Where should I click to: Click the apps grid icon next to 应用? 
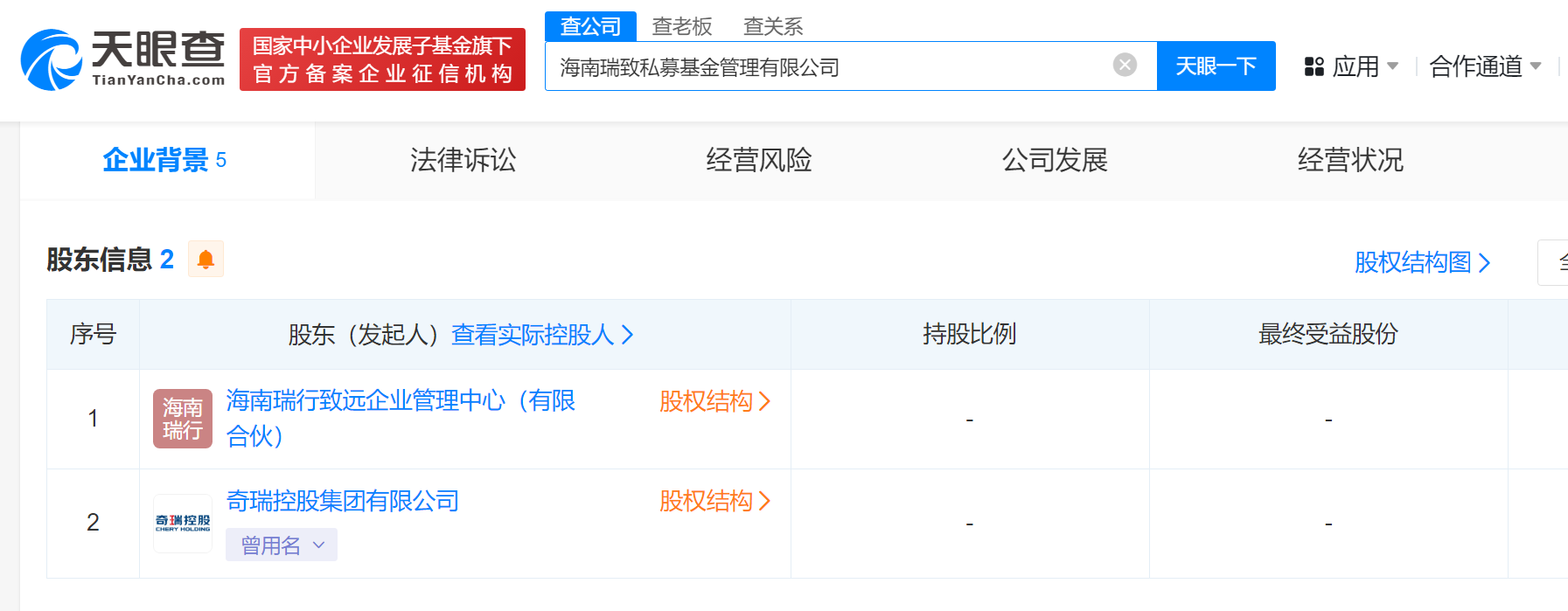[x=1314, y=66]
